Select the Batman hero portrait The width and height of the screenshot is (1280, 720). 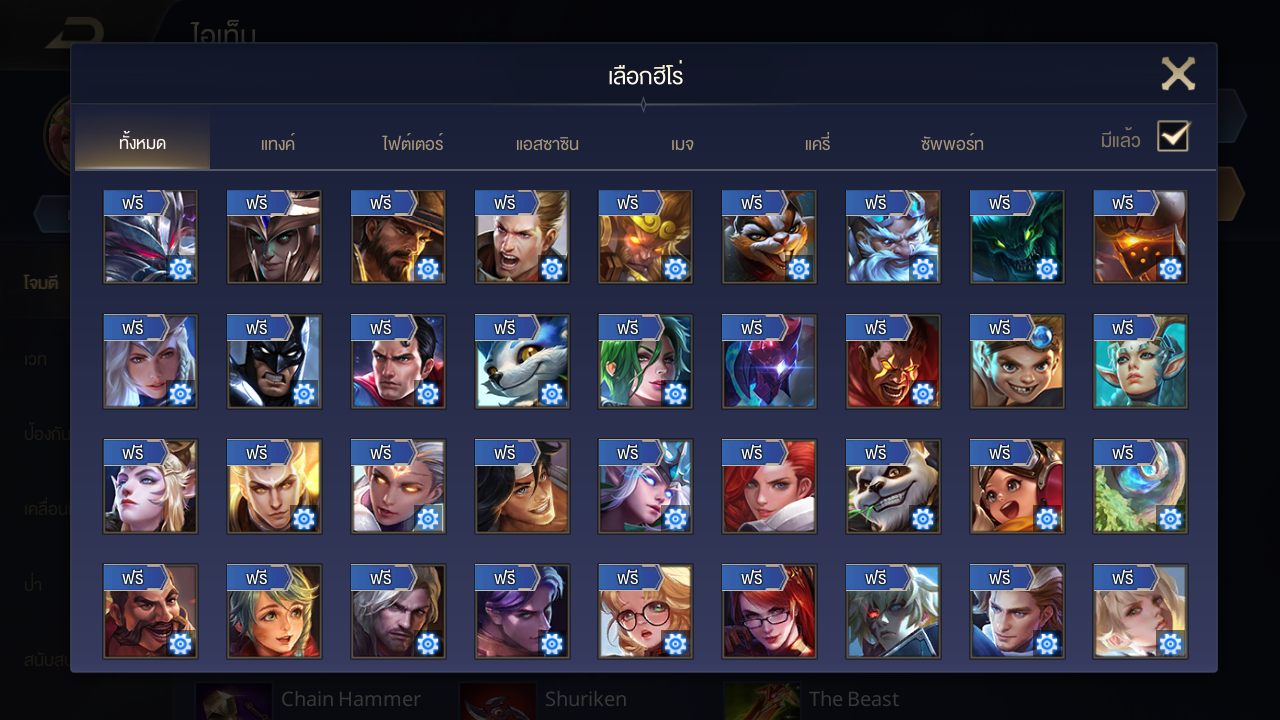(274, 361)
